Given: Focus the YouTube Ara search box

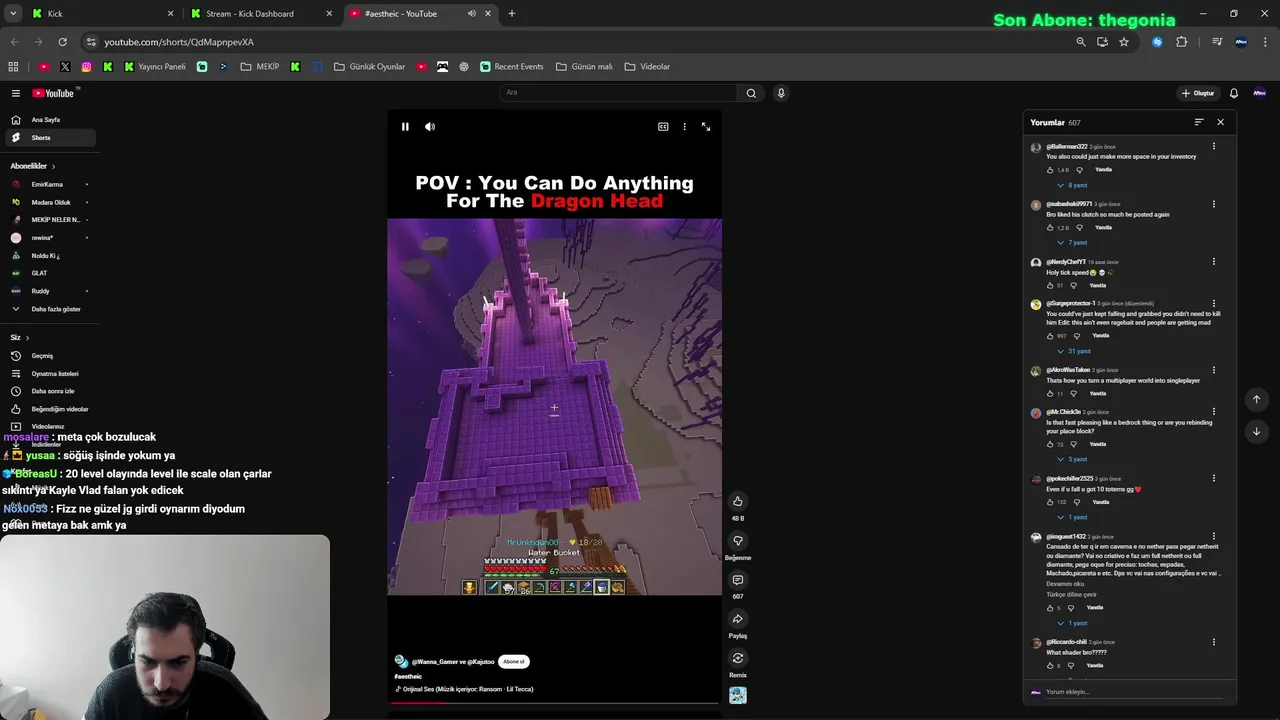Looking at the screenshot, I should 620,93.
